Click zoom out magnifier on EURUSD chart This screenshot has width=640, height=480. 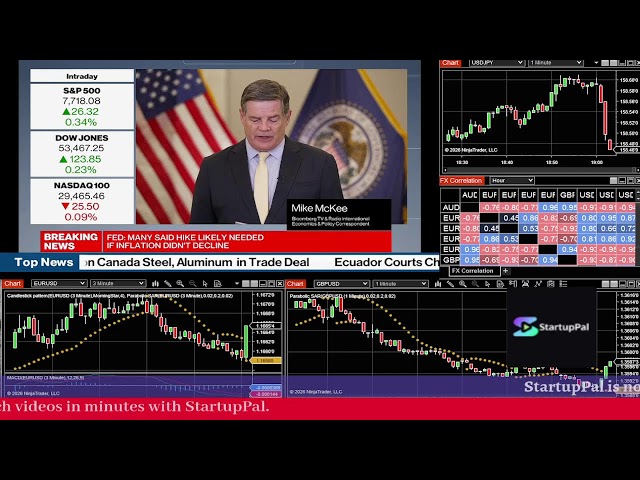coord(193,283)
